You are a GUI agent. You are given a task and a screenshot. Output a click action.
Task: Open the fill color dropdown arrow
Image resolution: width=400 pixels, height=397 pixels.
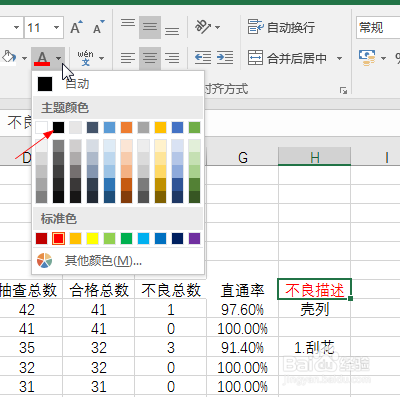pyautogui.click(x=24, y=58)
